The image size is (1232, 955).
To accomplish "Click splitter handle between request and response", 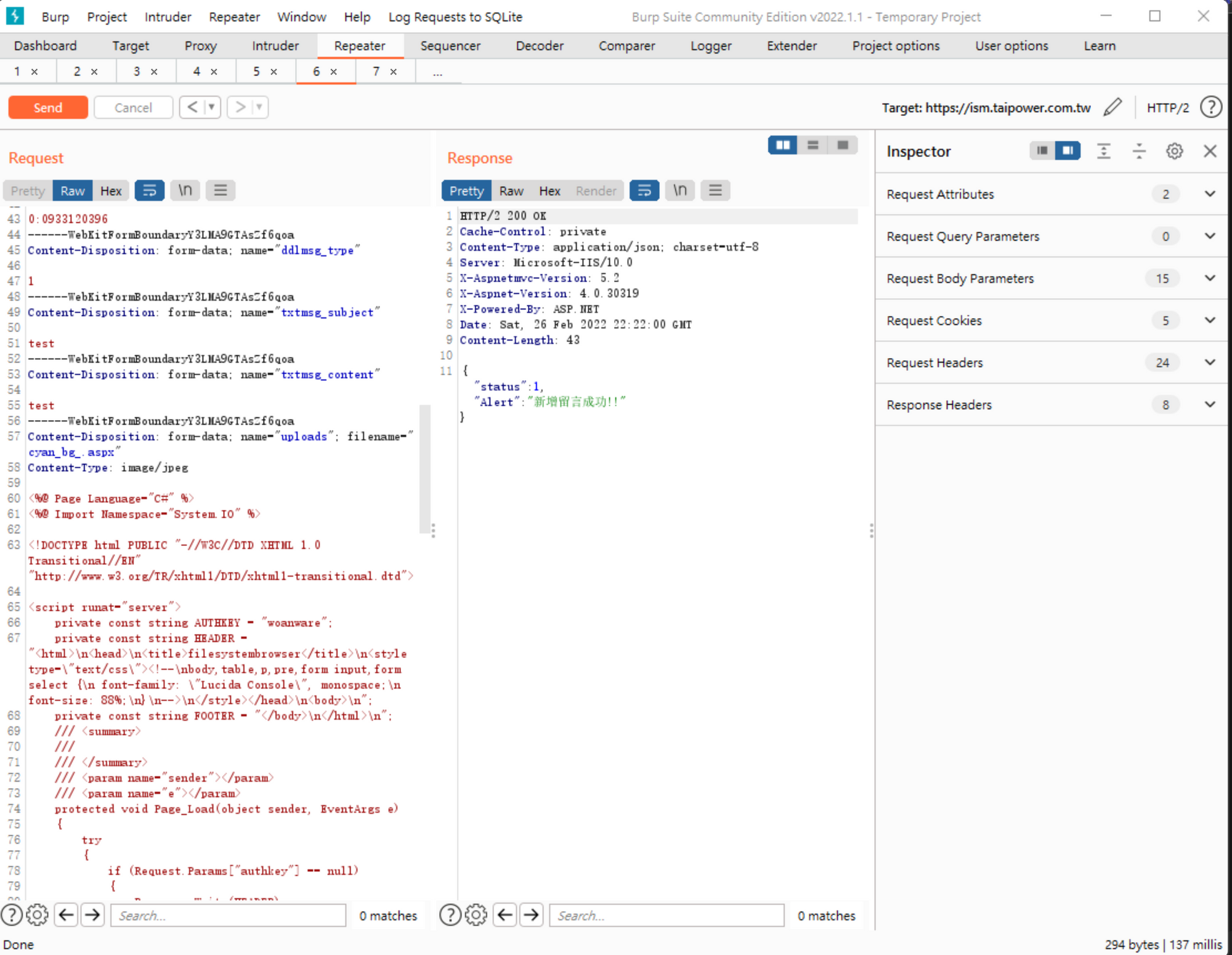I will 434,530.
